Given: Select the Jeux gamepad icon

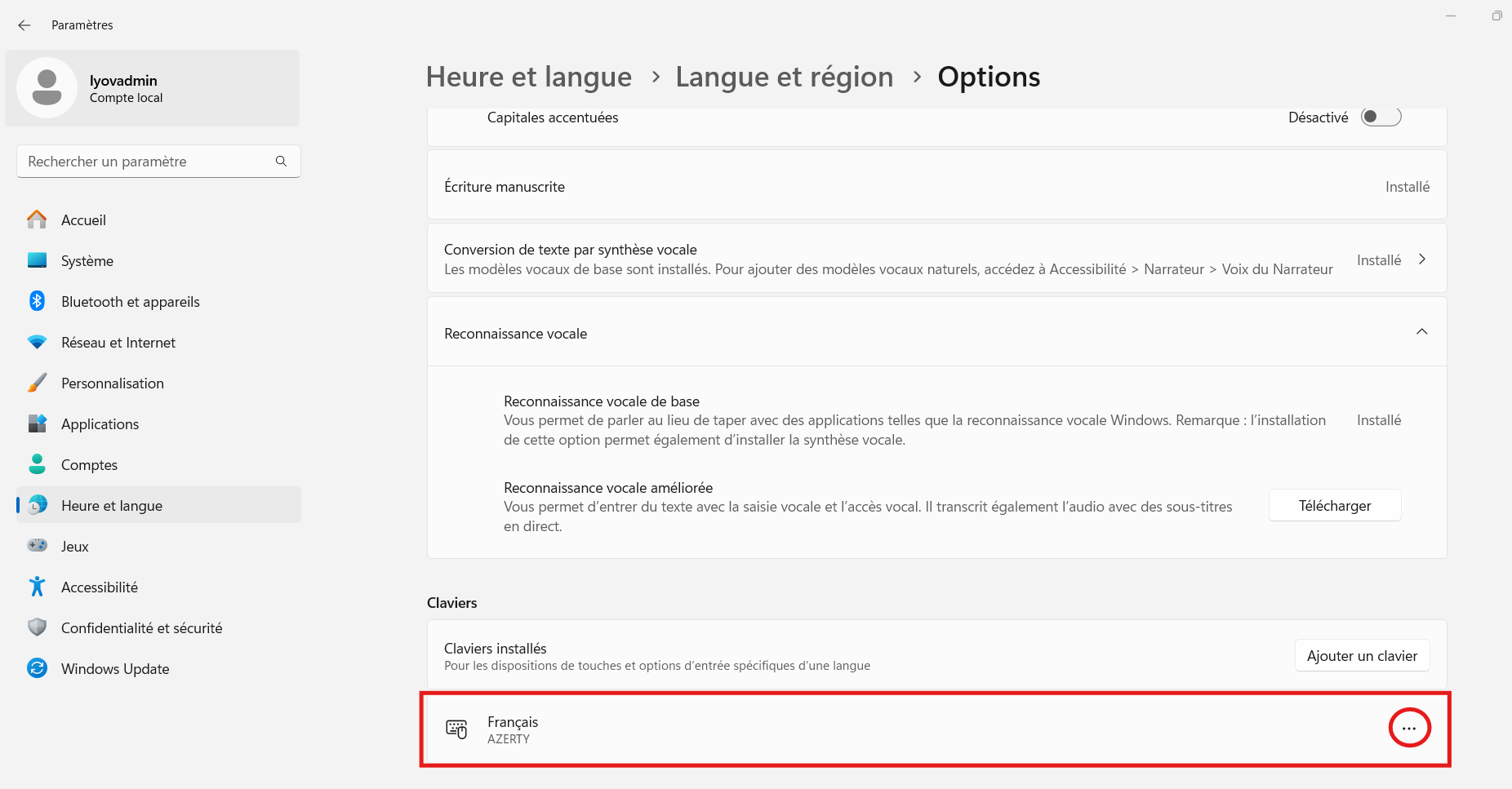Looking at the screenshot, I should [37, 545].
